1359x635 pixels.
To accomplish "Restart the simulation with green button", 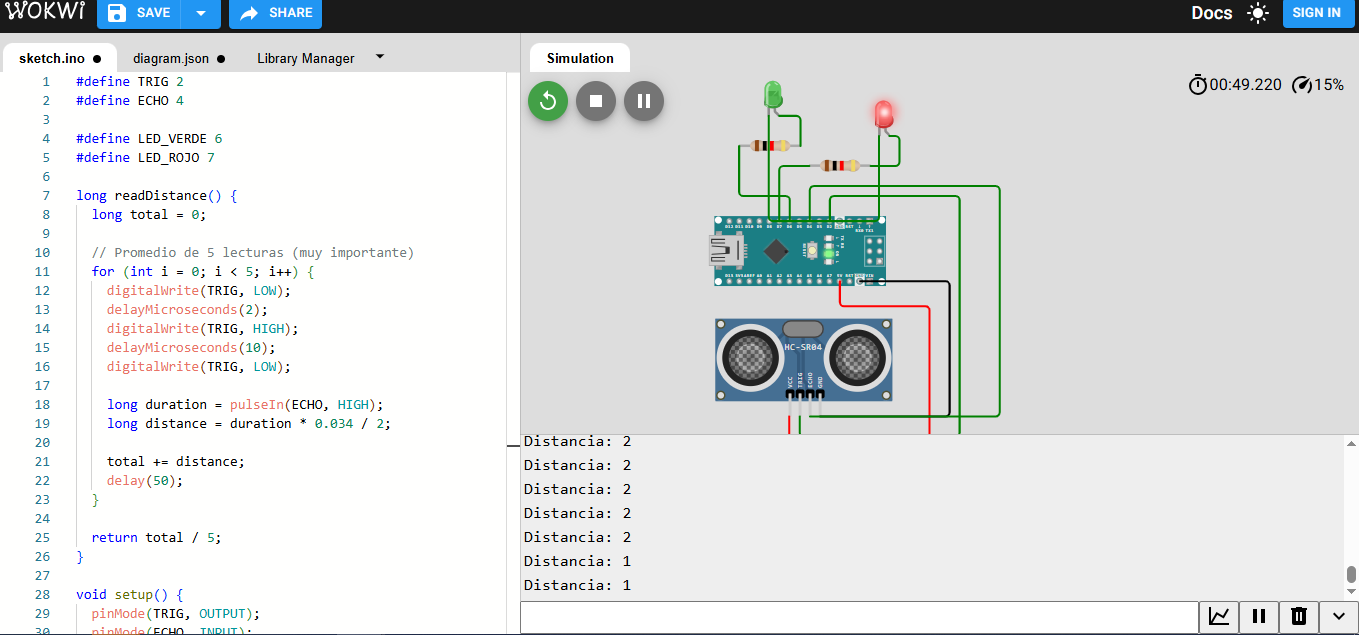I will click(548, 101).
